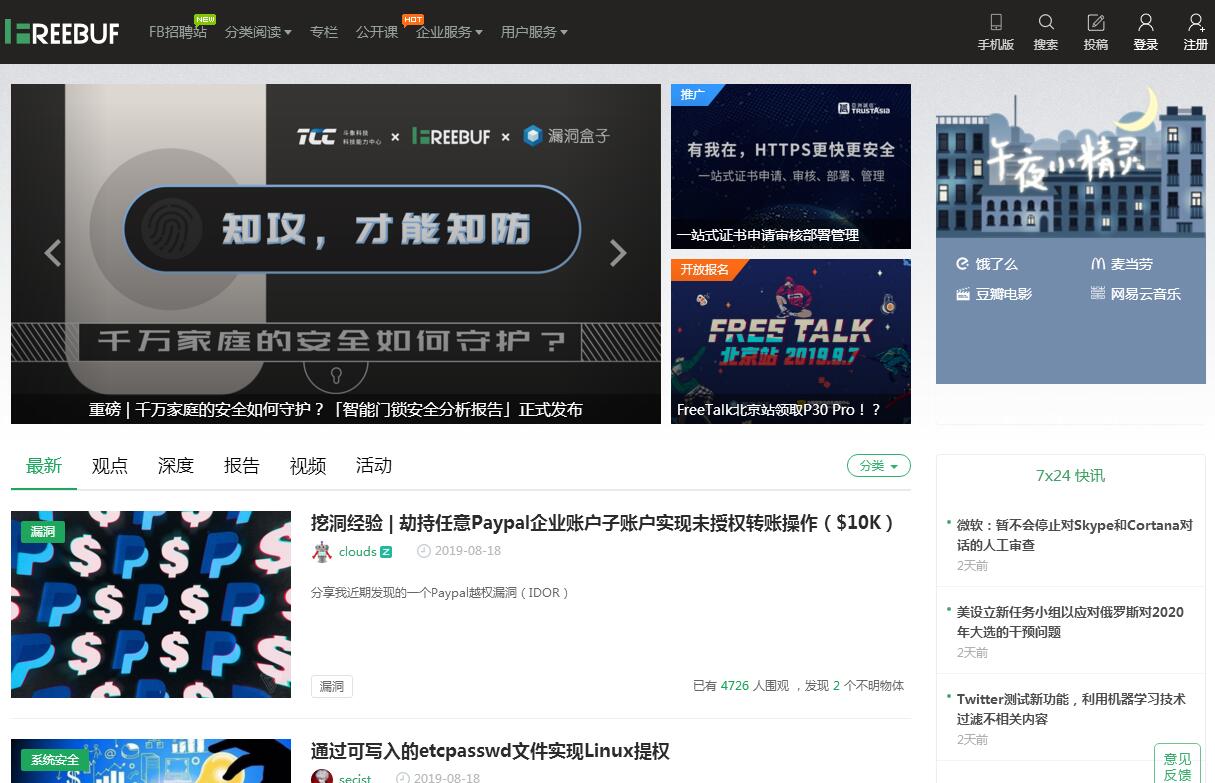Open the 公开课 menu item

[377, 32]
